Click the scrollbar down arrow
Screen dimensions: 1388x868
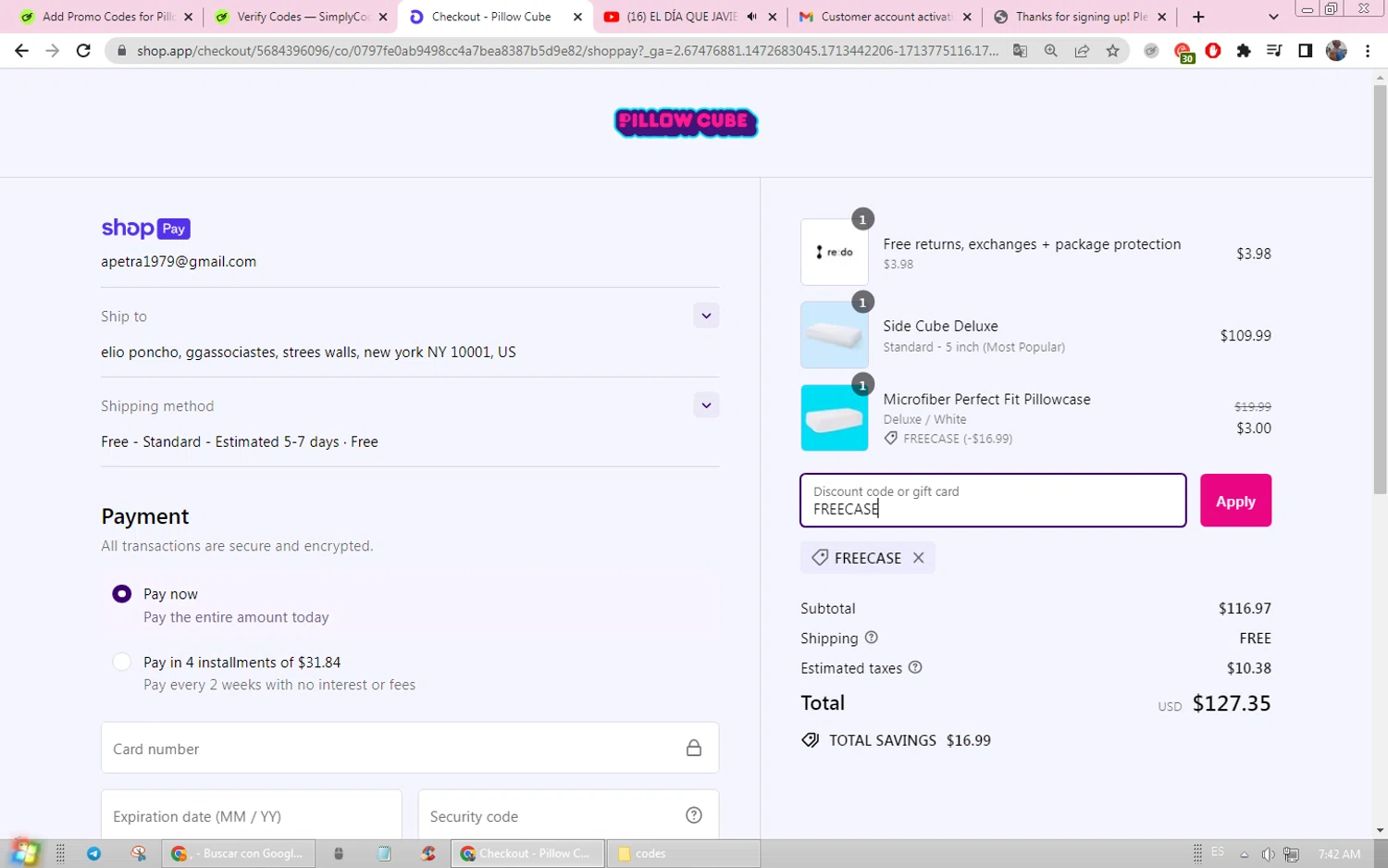[x=1380, y=830]
